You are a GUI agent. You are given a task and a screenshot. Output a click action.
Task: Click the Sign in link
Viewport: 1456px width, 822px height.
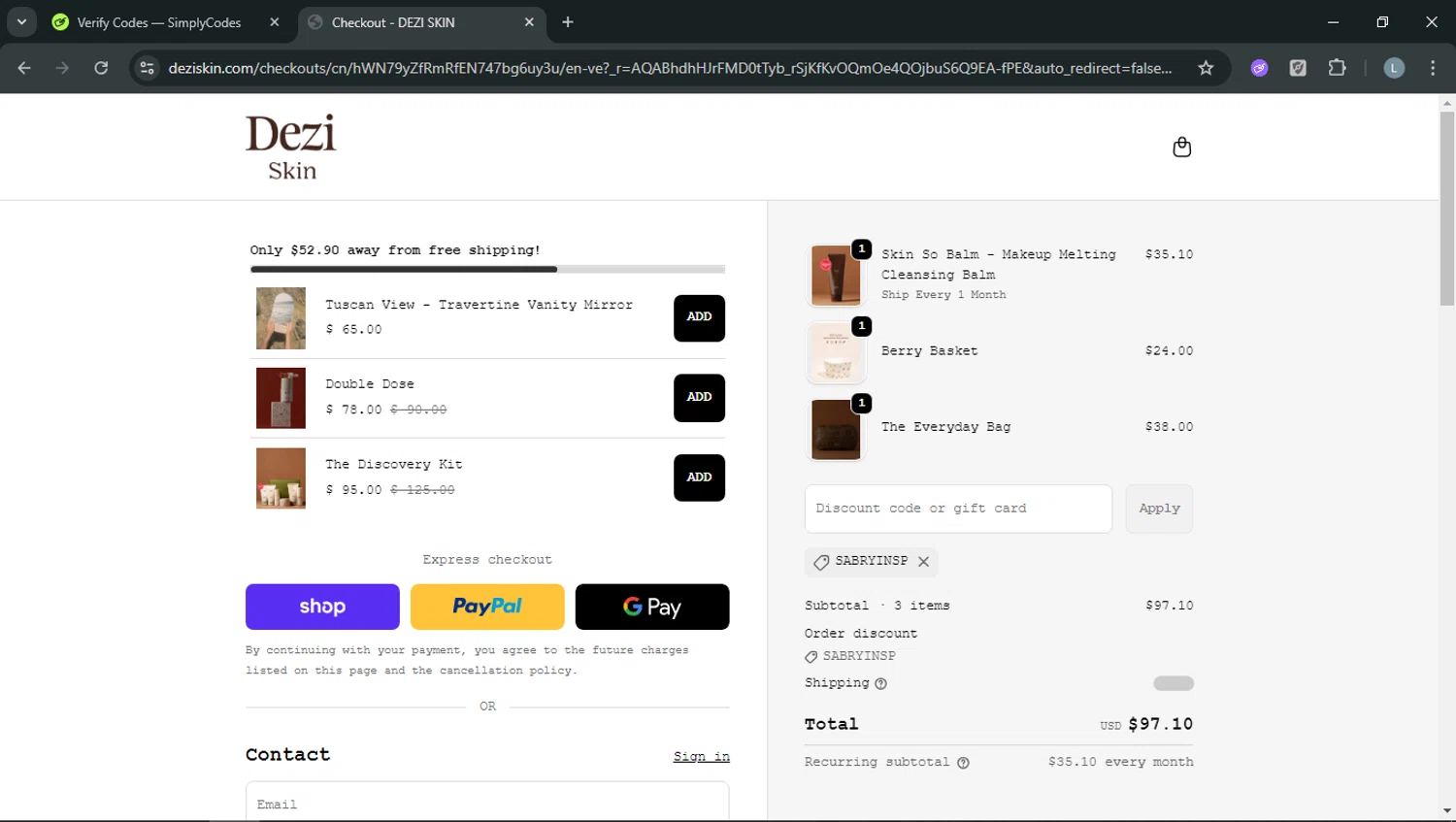pyautogui.click(x=701, y=757)
